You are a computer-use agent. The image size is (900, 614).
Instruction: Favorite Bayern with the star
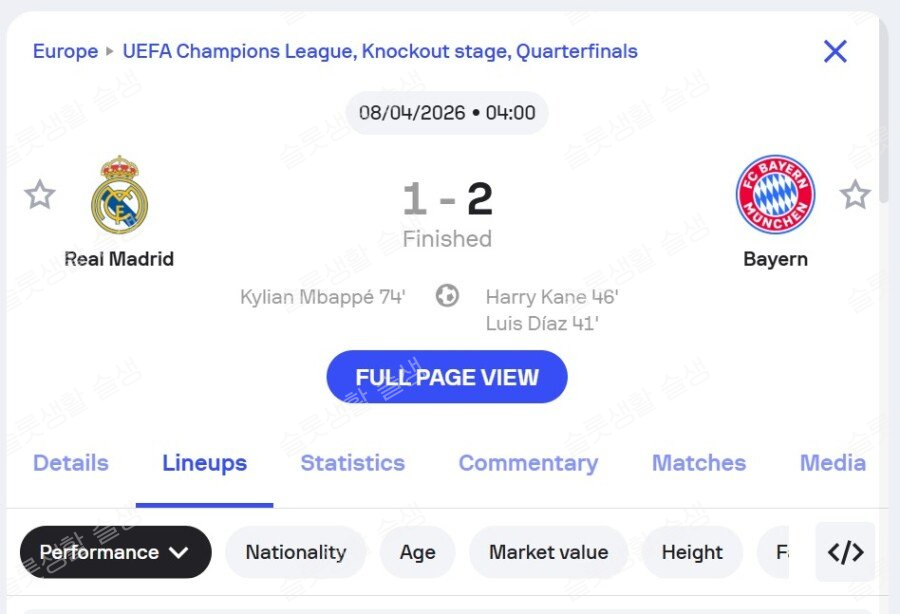[855, 194]
